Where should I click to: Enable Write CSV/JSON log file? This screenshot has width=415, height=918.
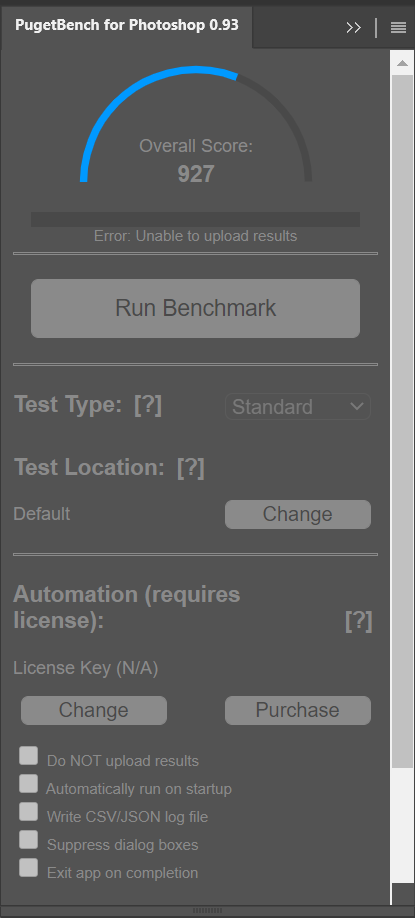point(28,811)
